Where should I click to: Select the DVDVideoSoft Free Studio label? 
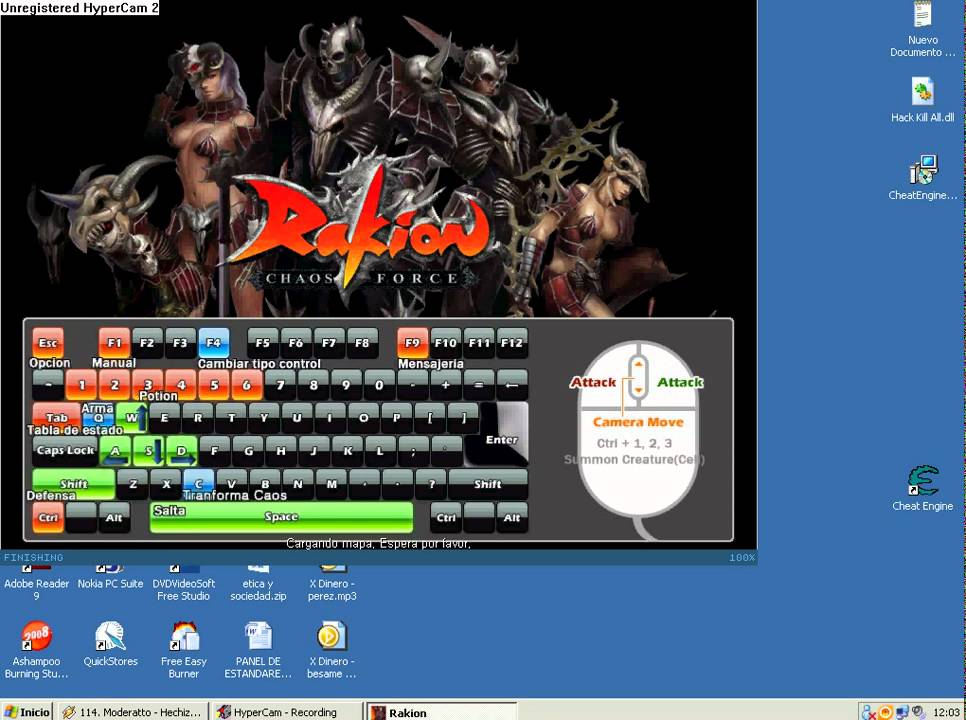click(184, 589)
